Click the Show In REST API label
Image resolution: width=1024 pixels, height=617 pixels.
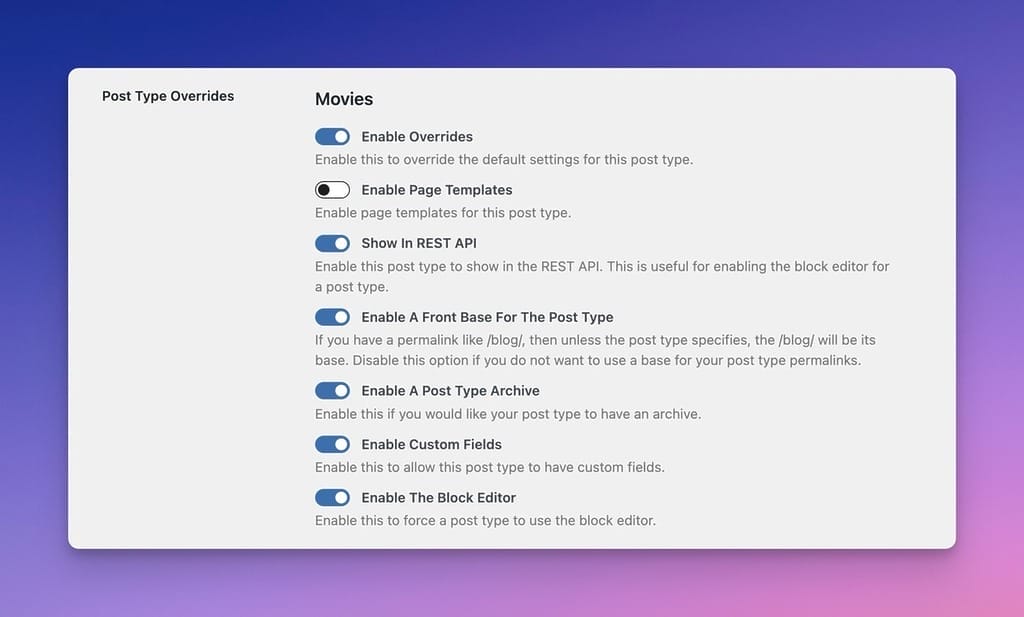[x=420, y=242]
